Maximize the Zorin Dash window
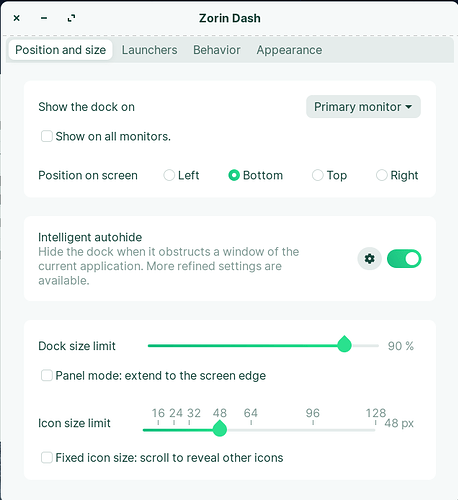458x500 pixels. (71, 18)
